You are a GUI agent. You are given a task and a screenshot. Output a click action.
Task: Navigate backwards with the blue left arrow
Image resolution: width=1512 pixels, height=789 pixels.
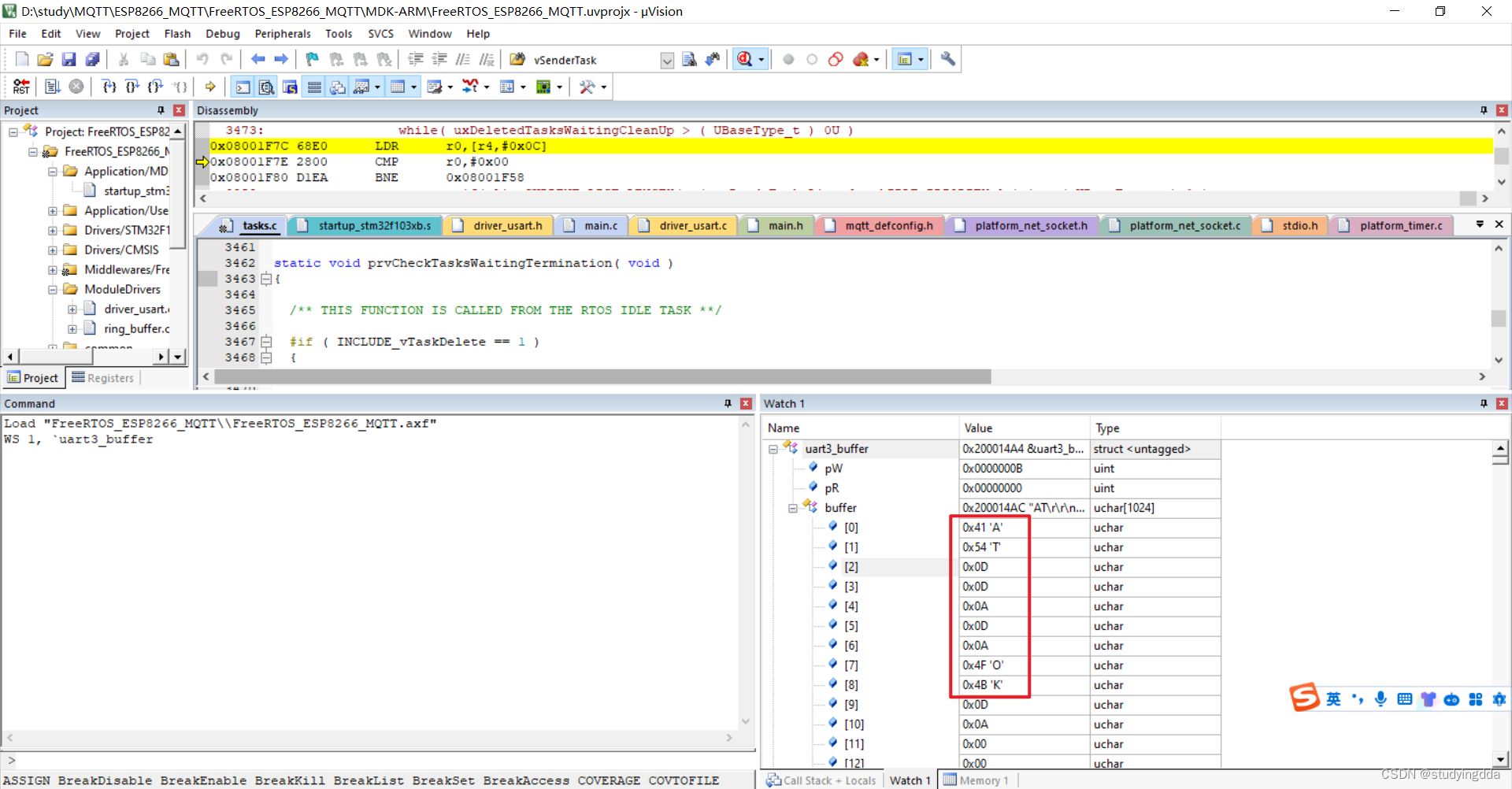(x=258, y=59)
